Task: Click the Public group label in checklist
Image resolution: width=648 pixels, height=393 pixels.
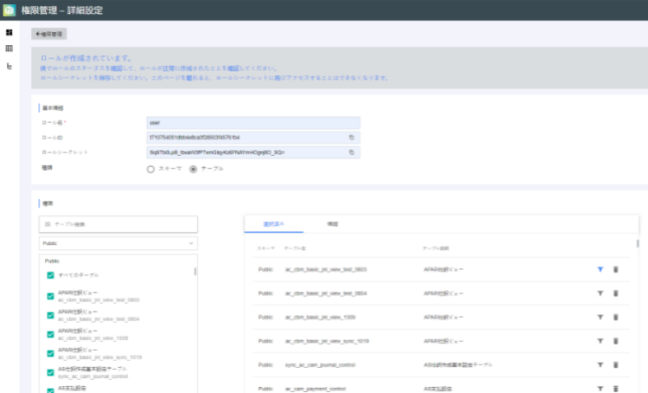Action: click(x=52, y=261)
